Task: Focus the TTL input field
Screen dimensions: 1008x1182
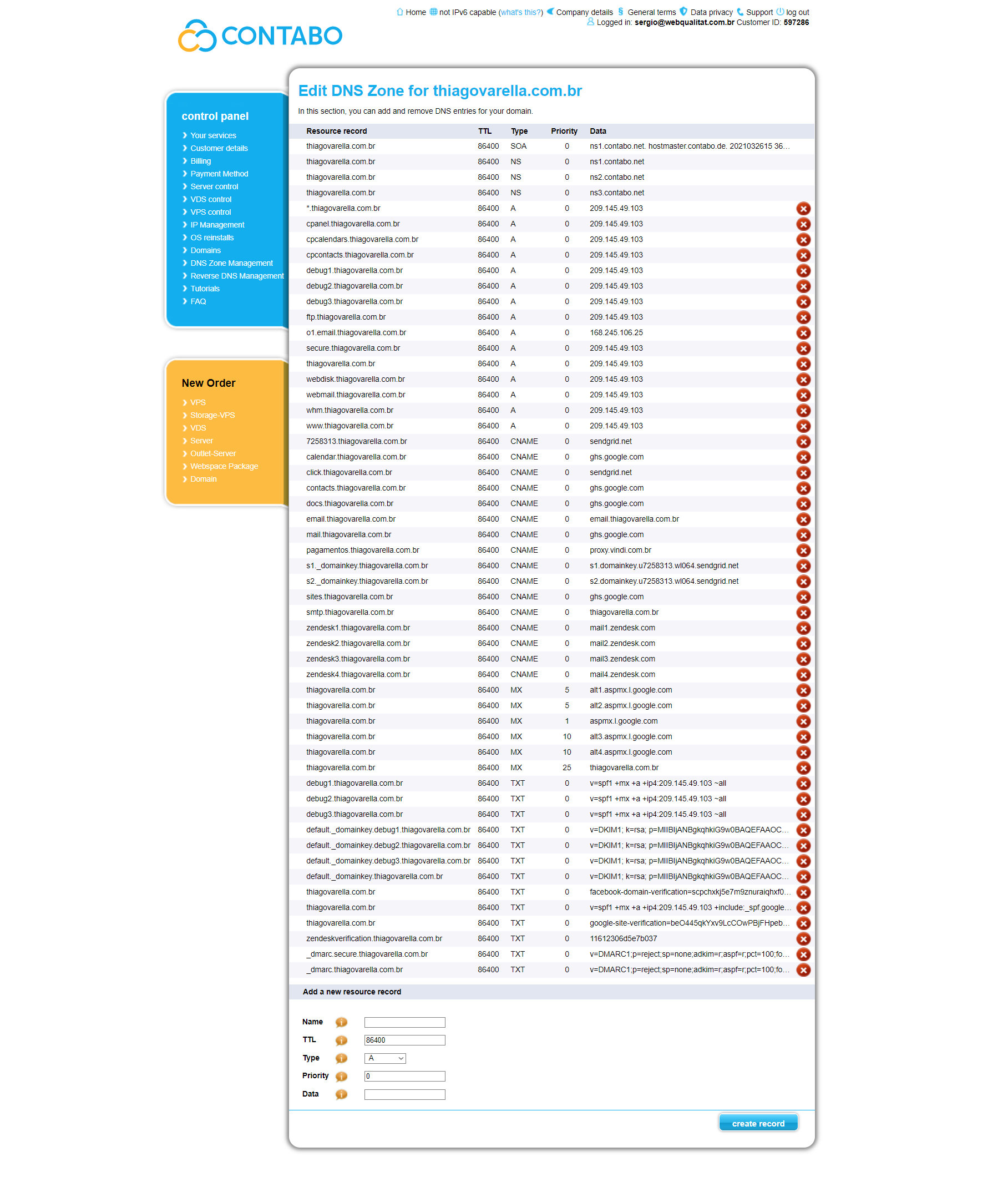Action: (x=404, y=1040)
